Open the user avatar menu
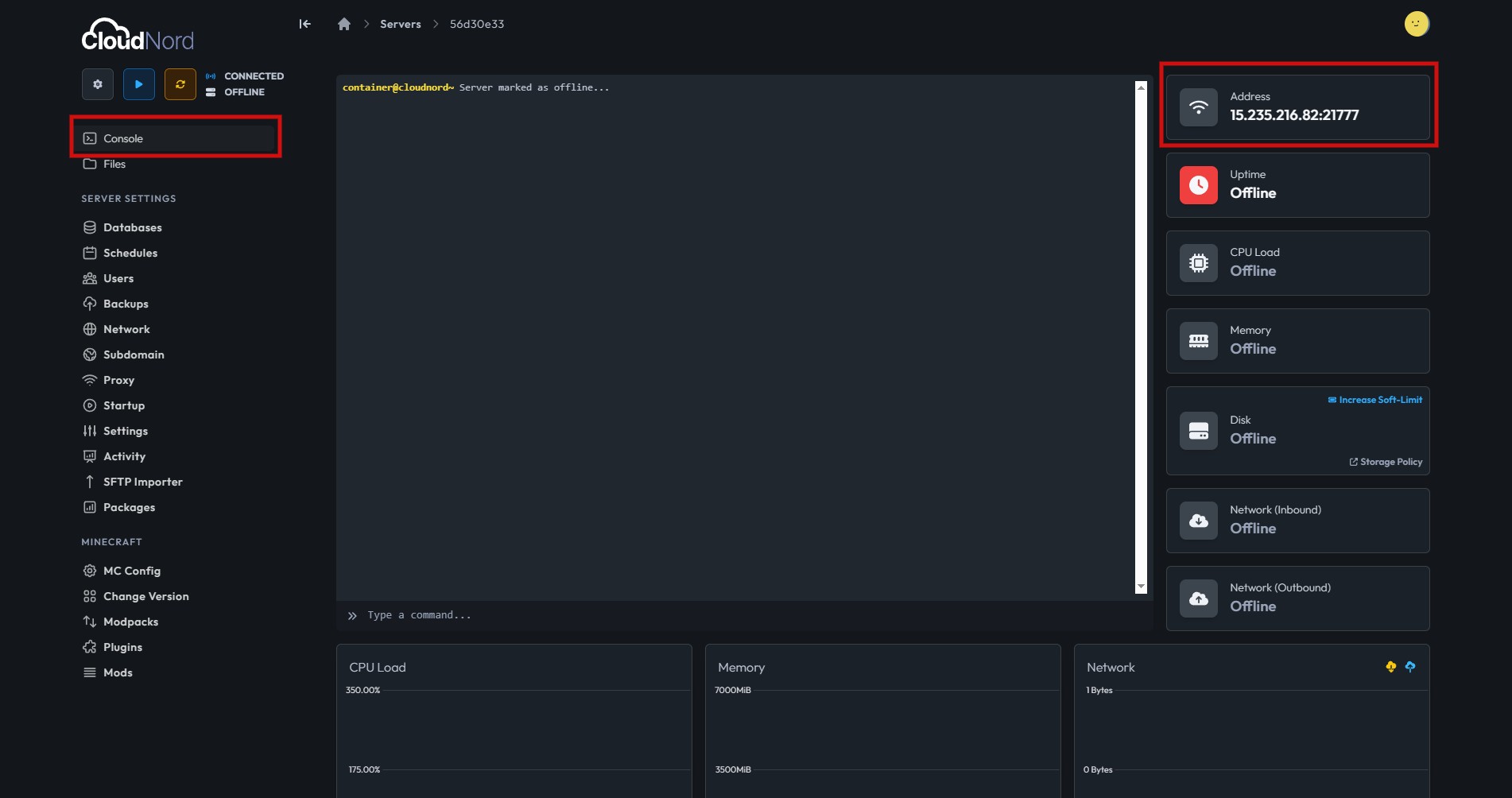Screen dimensions: 1512x798 [1417, 24]
